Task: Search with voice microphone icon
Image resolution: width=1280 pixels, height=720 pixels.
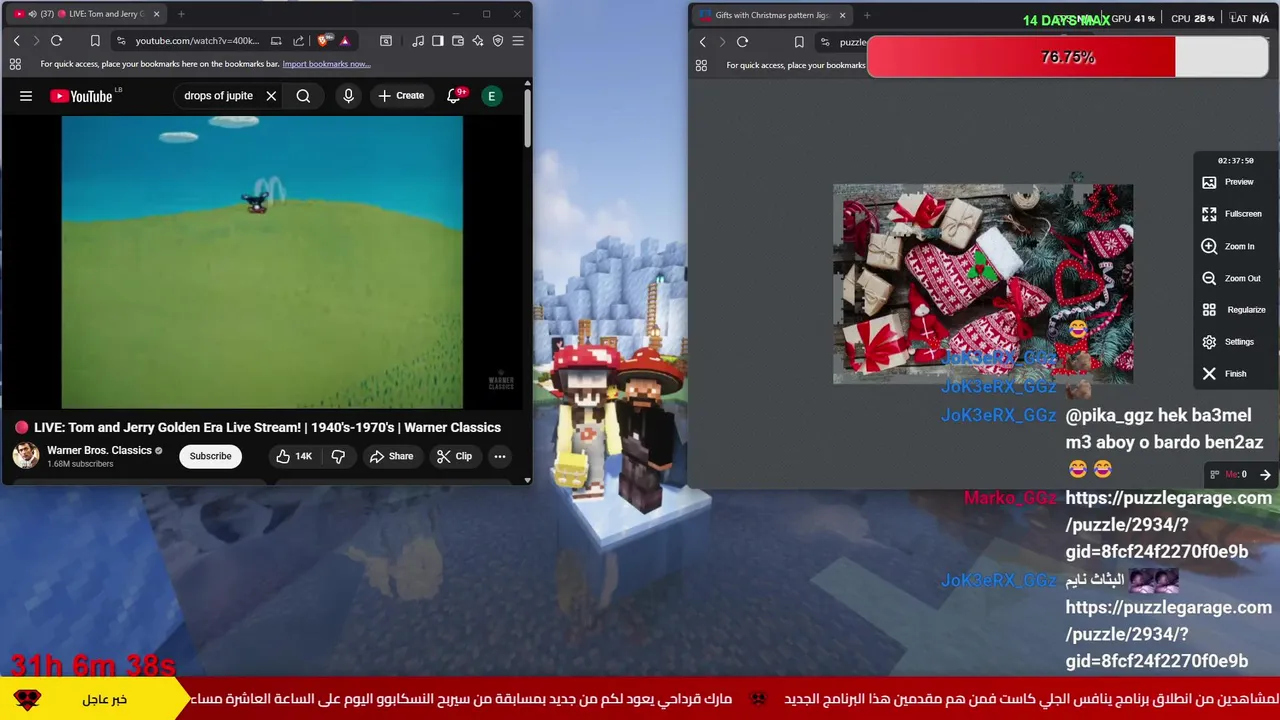Action: [x=348, y=96]
